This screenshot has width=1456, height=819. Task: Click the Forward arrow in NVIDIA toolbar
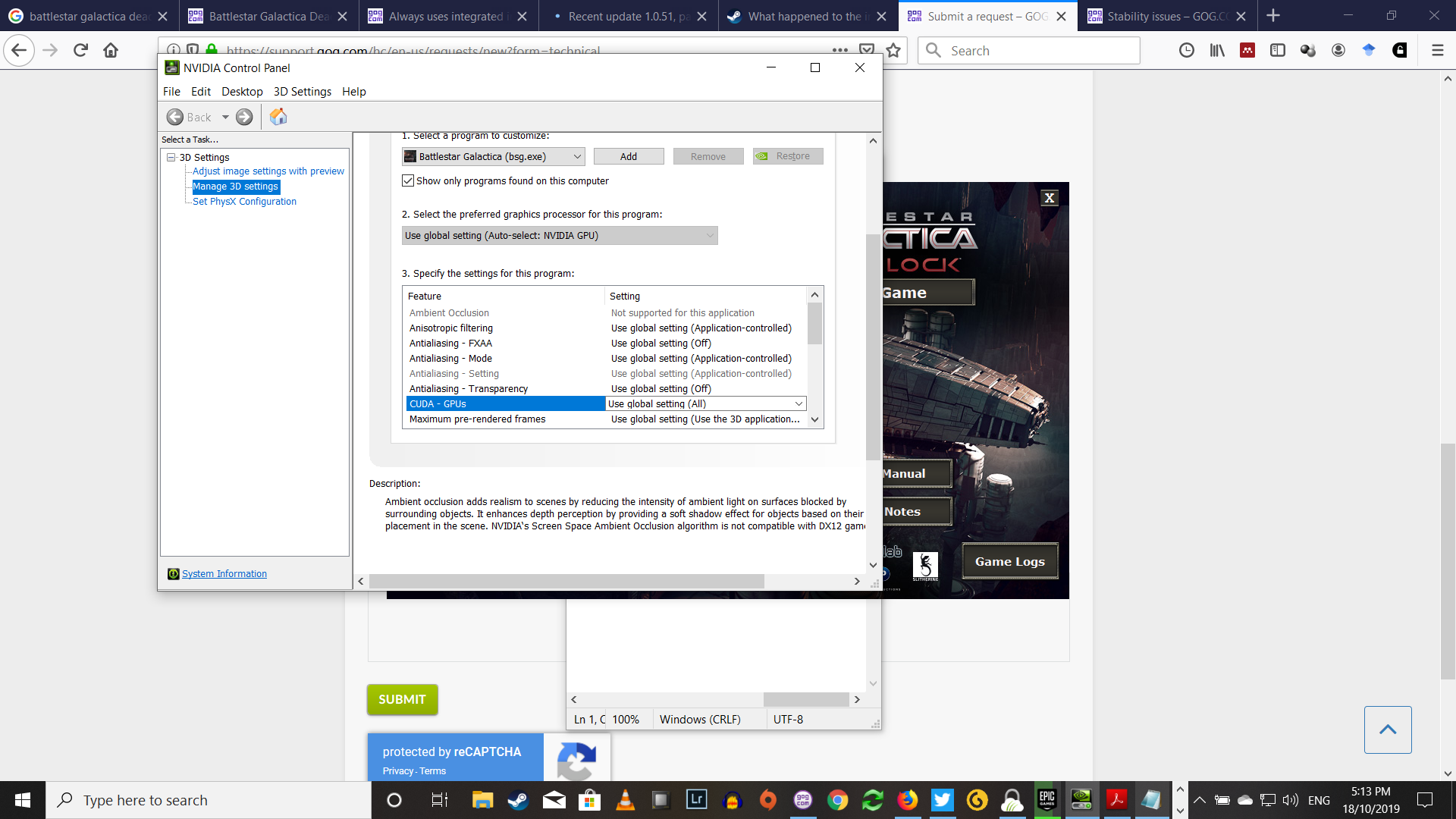(244, 117)
